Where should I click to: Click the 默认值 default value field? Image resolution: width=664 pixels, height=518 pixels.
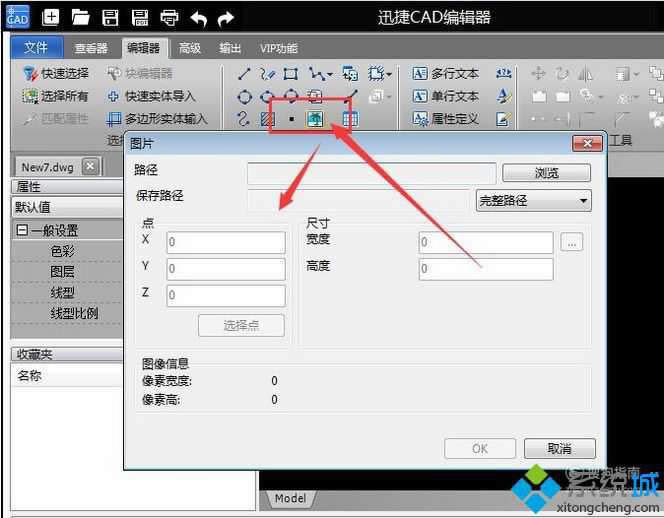pyautogui.click(x=67, y=208)
